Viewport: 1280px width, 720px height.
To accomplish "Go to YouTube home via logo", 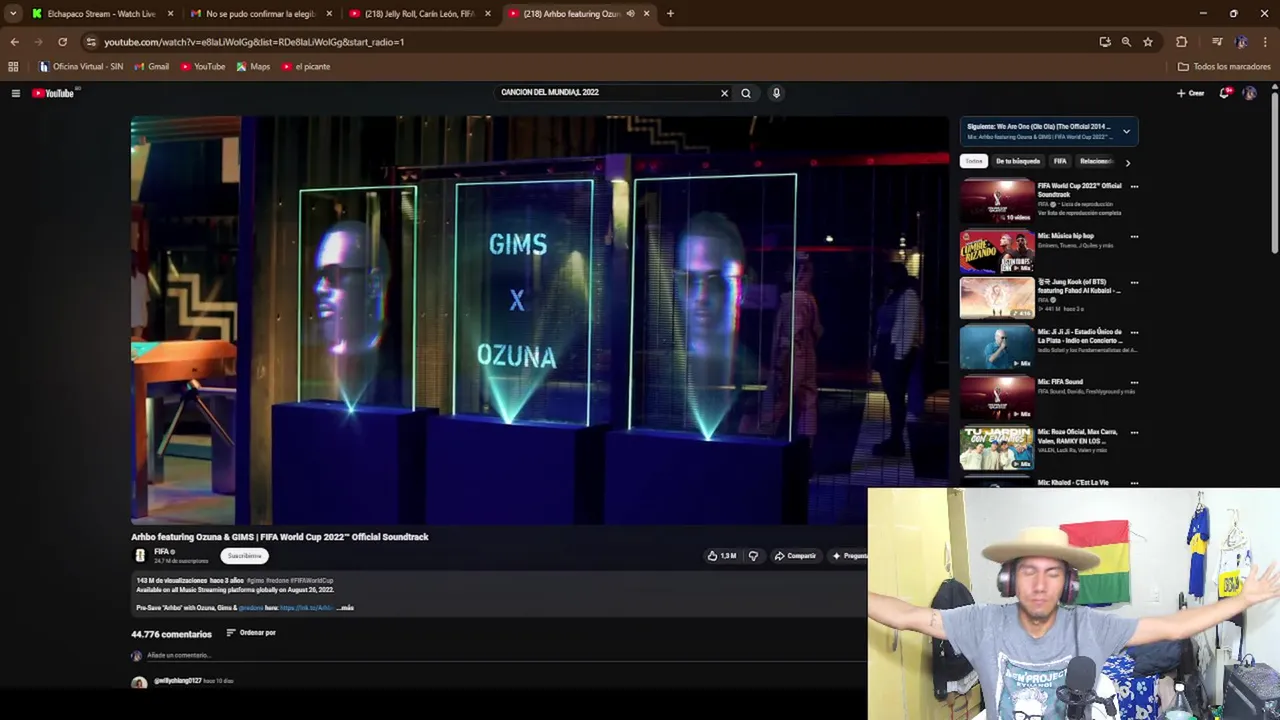I will tap(53, 93).
